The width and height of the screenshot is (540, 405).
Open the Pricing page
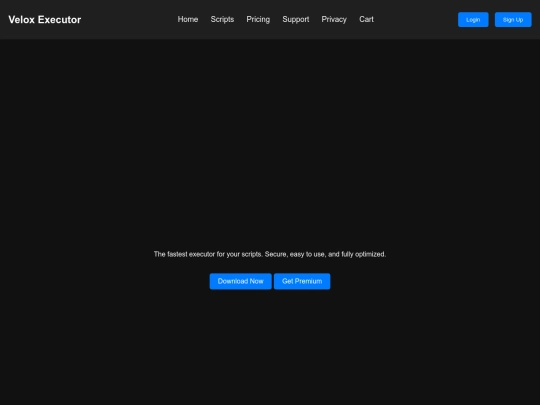[x=258, y=19]
